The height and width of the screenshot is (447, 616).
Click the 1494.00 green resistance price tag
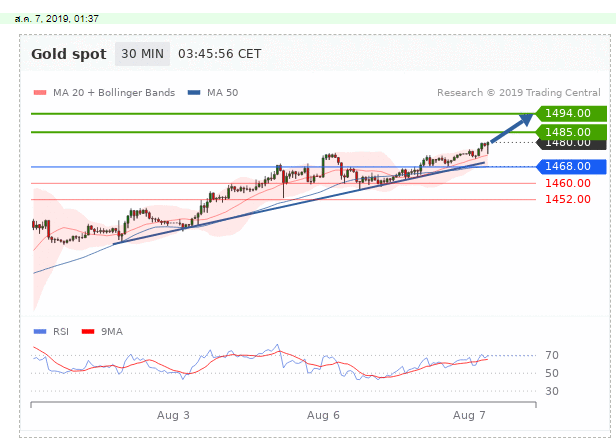point(571,114)
